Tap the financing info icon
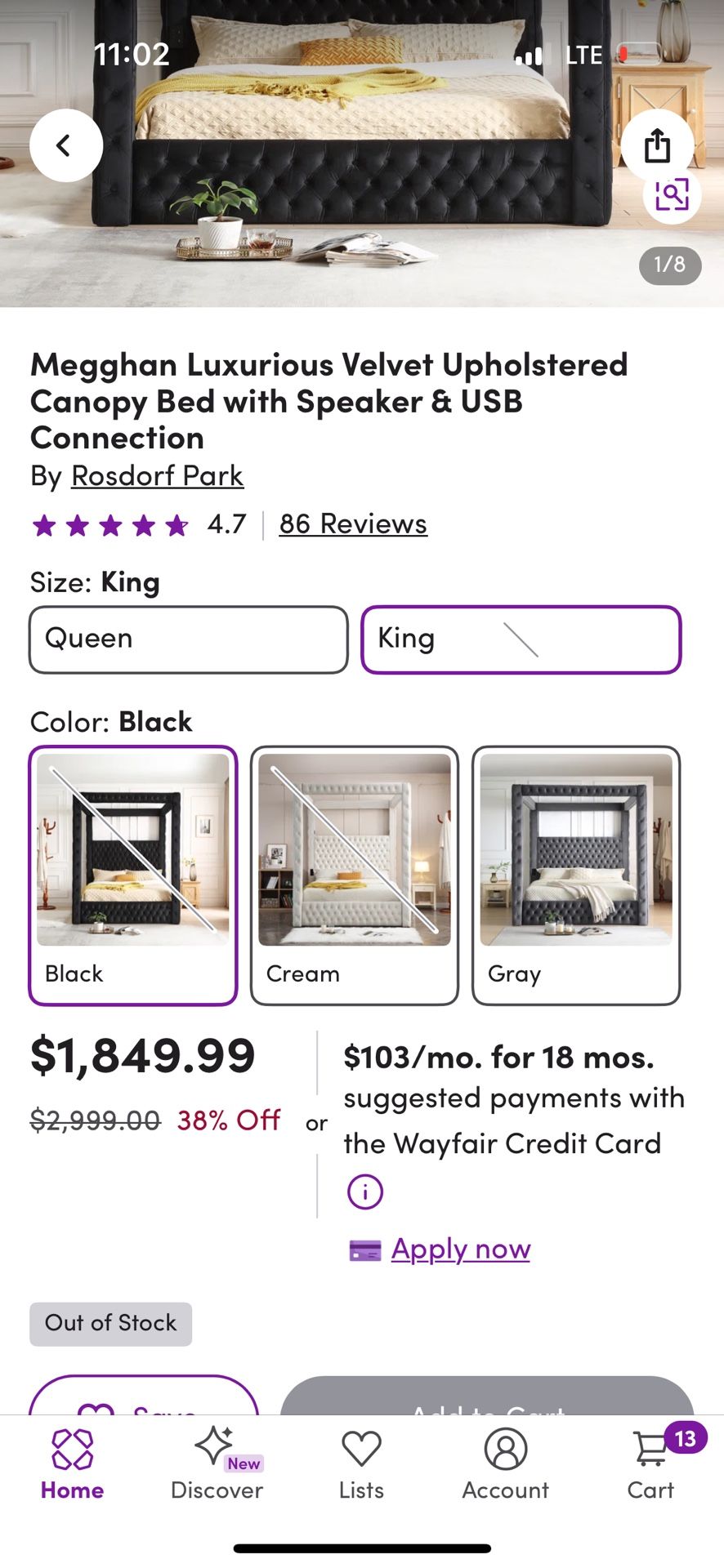724x1568 pixels. click(x=364, y=1192)
